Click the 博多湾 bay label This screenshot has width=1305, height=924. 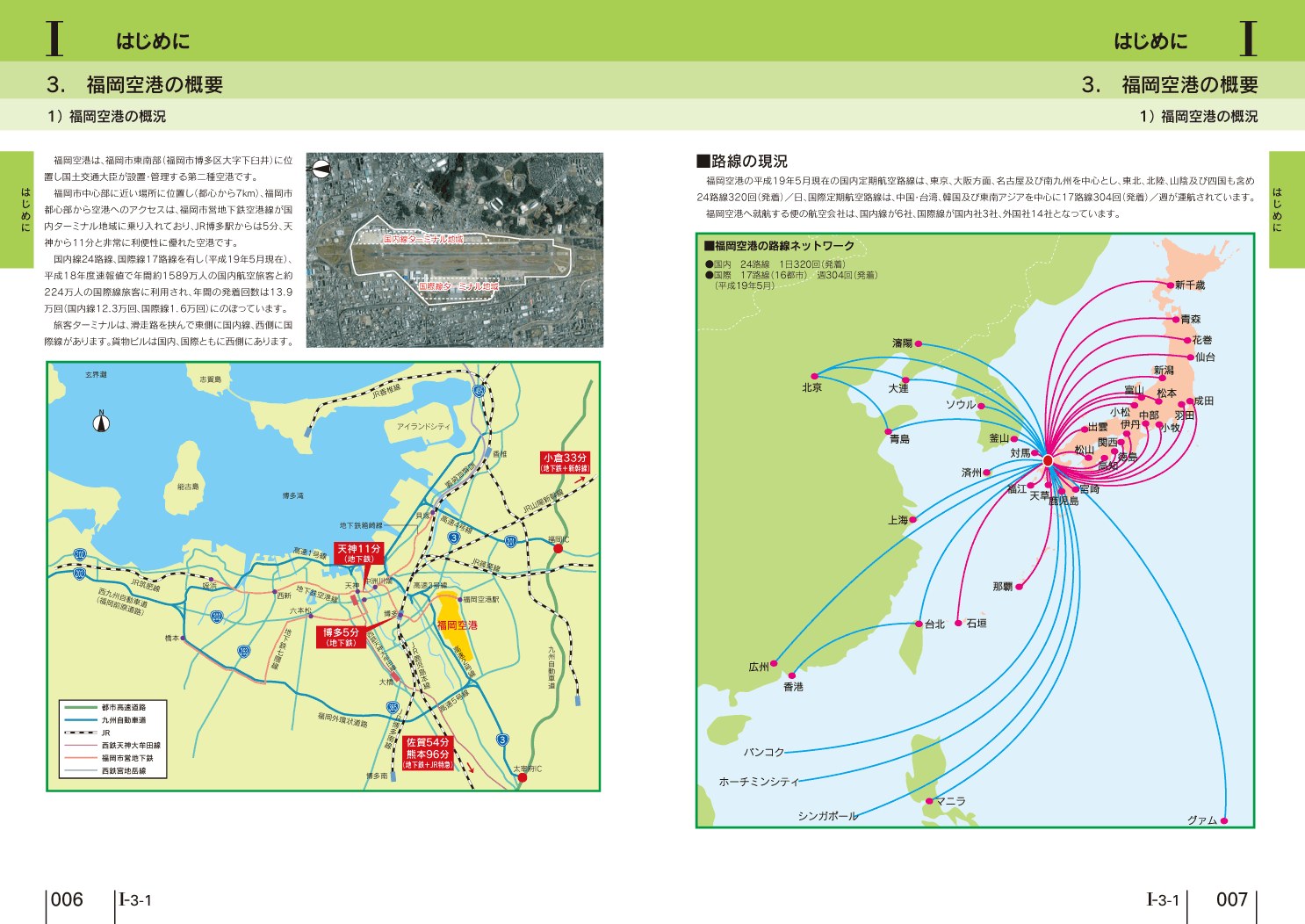point(293,495)
